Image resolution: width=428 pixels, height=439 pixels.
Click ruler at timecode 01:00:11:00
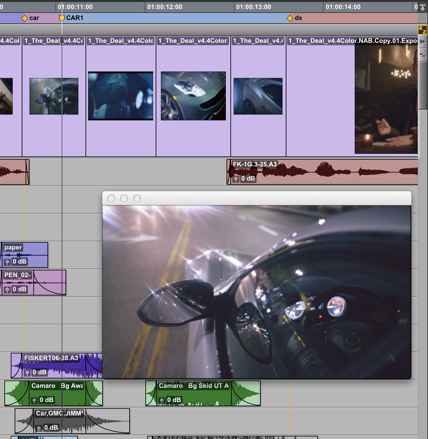pyautogui.click(x=75, y=7)
